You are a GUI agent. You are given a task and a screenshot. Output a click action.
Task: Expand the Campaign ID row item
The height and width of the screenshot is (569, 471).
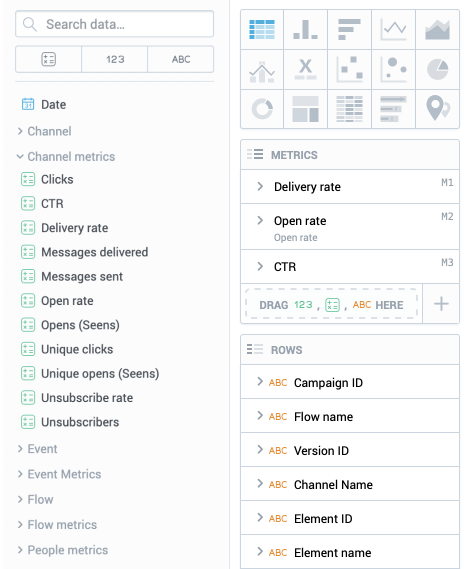tap(260, 382)
